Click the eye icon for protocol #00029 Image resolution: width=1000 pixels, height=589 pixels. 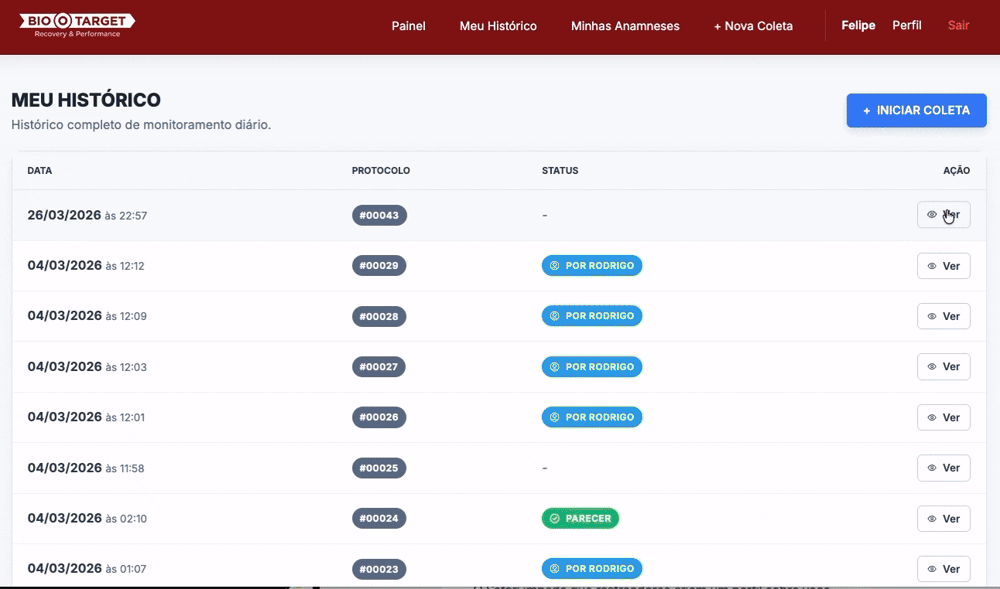pos(932,266)
